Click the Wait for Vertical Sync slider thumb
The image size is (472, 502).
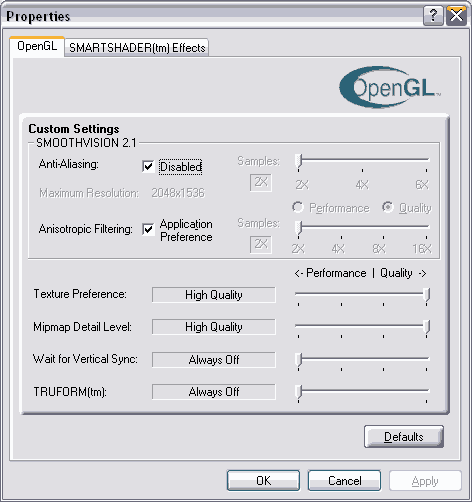[x=299, y=360]
